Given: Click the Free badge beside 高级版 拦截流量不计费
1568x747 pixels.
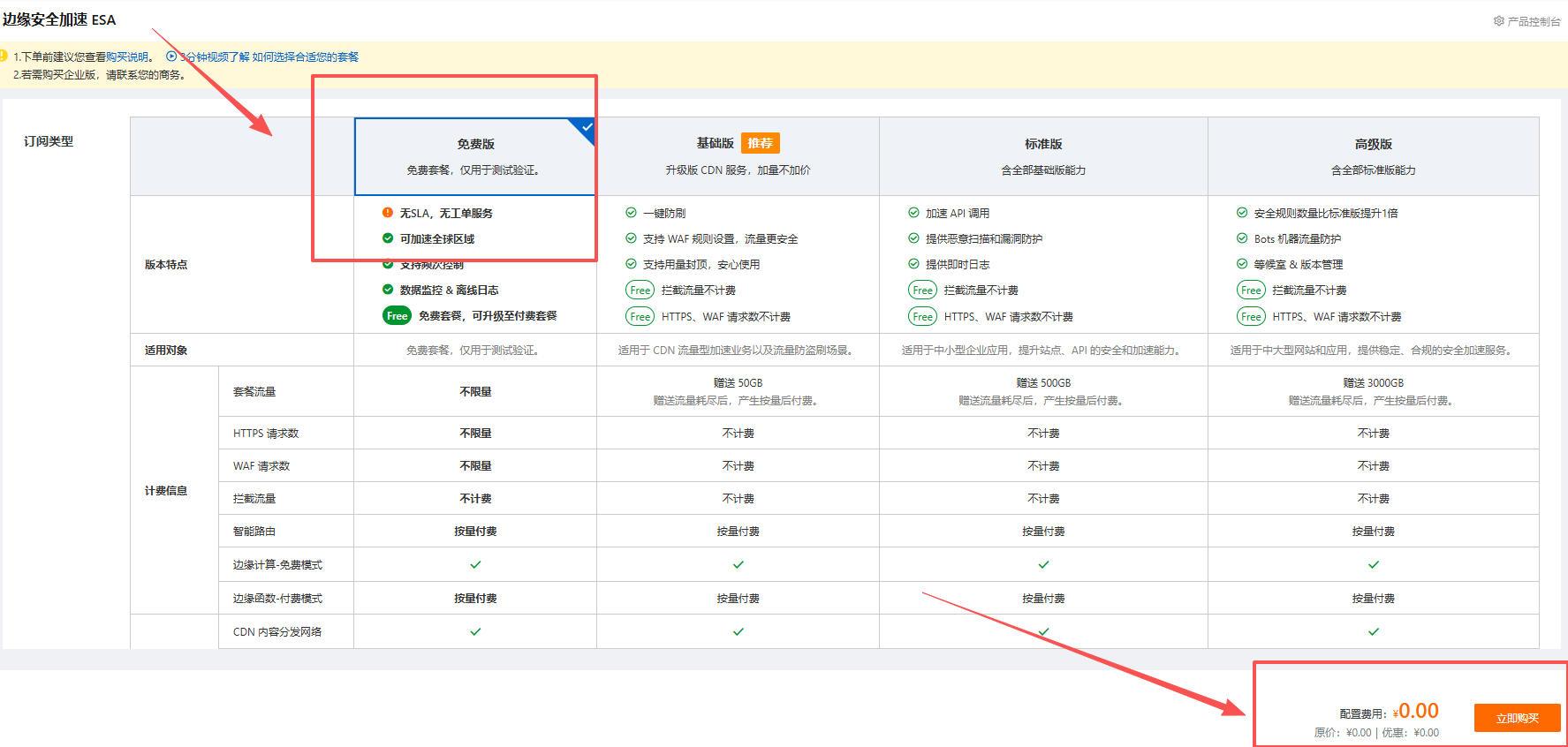Looking at the screenshot, I should [1251, 290].
